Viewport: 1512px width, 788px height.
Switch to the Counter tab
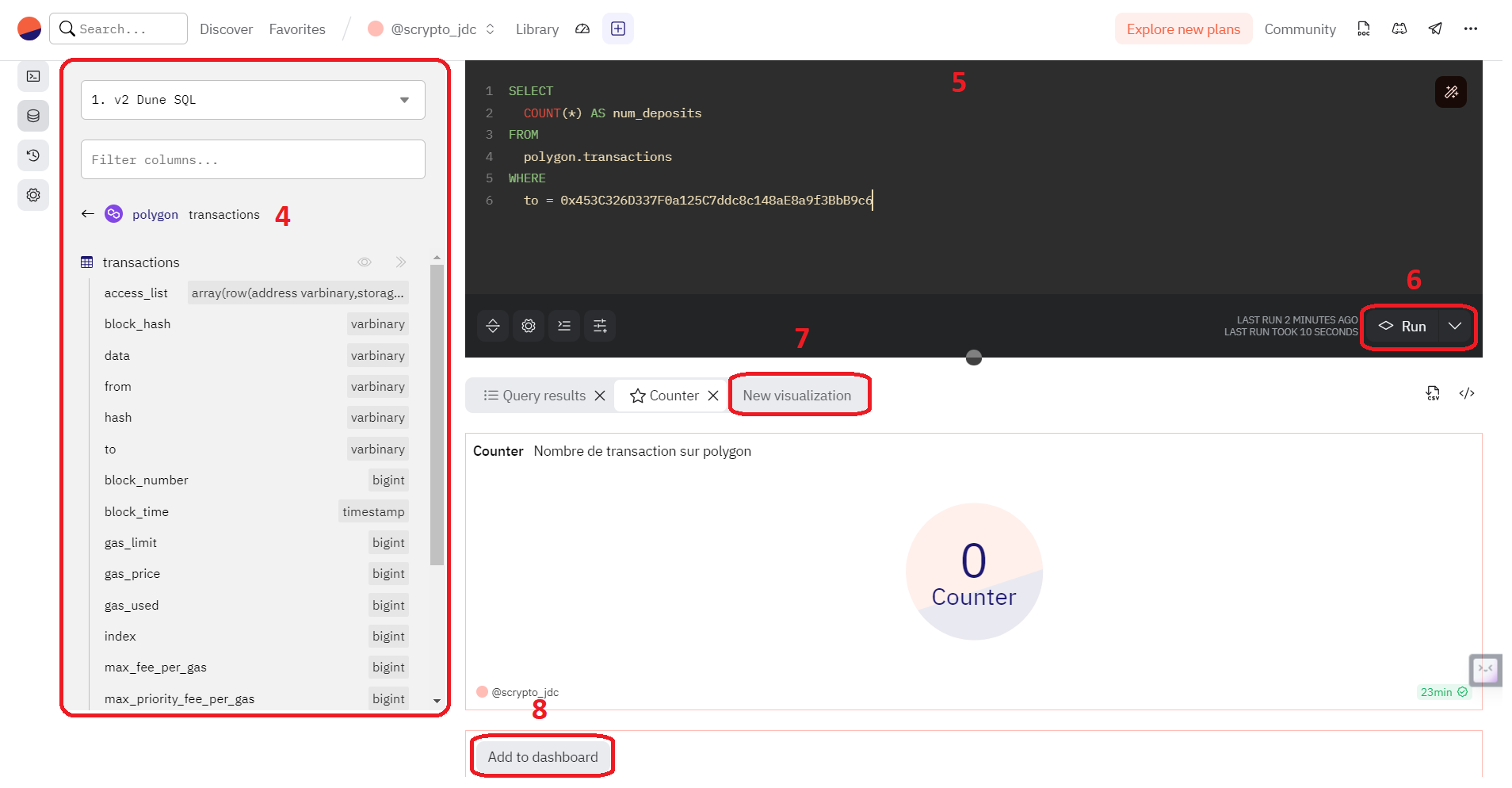(x=664, y=396)
